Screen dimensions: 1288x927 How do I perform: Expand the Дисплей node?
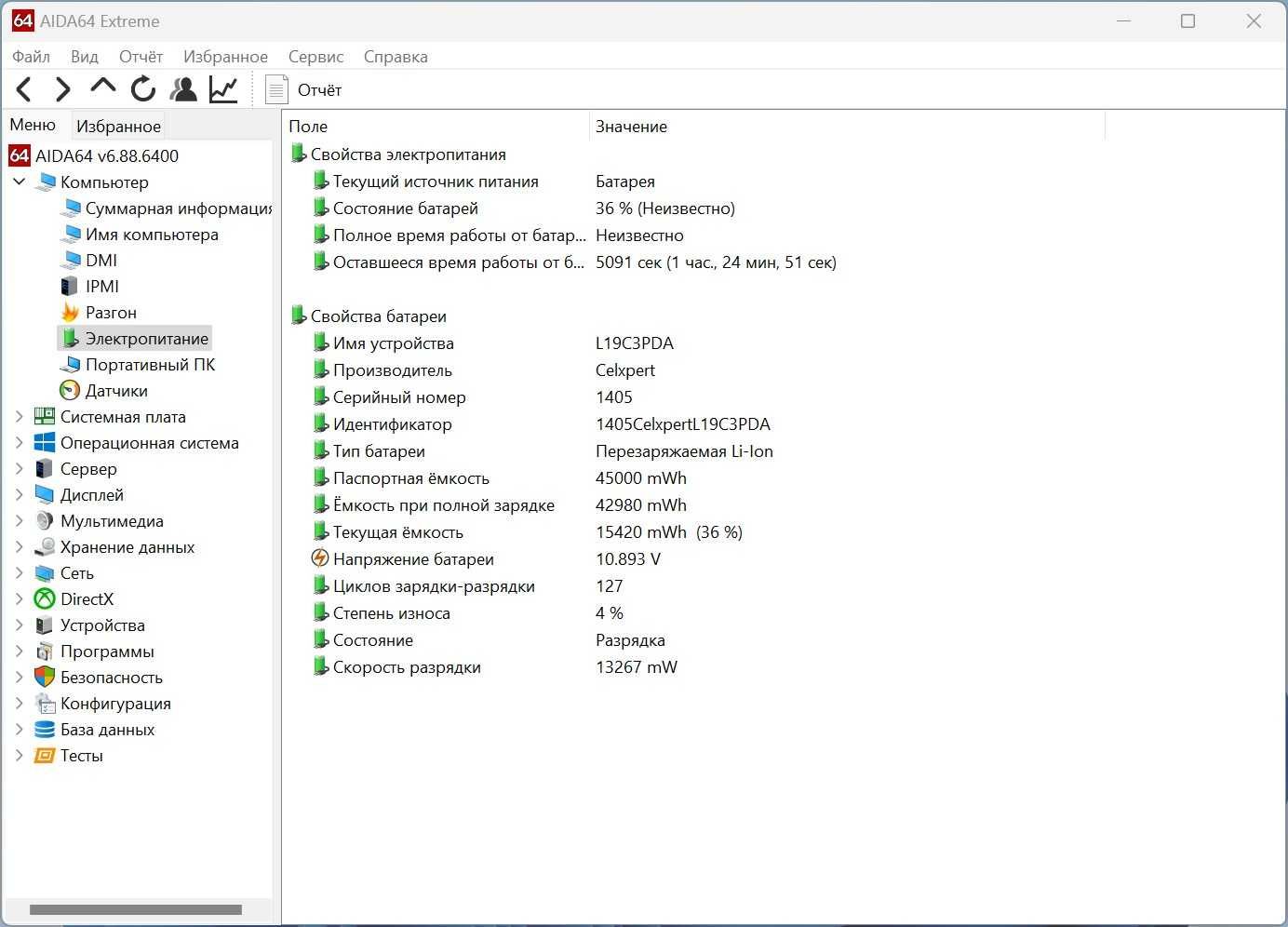(x=19, y=494)
